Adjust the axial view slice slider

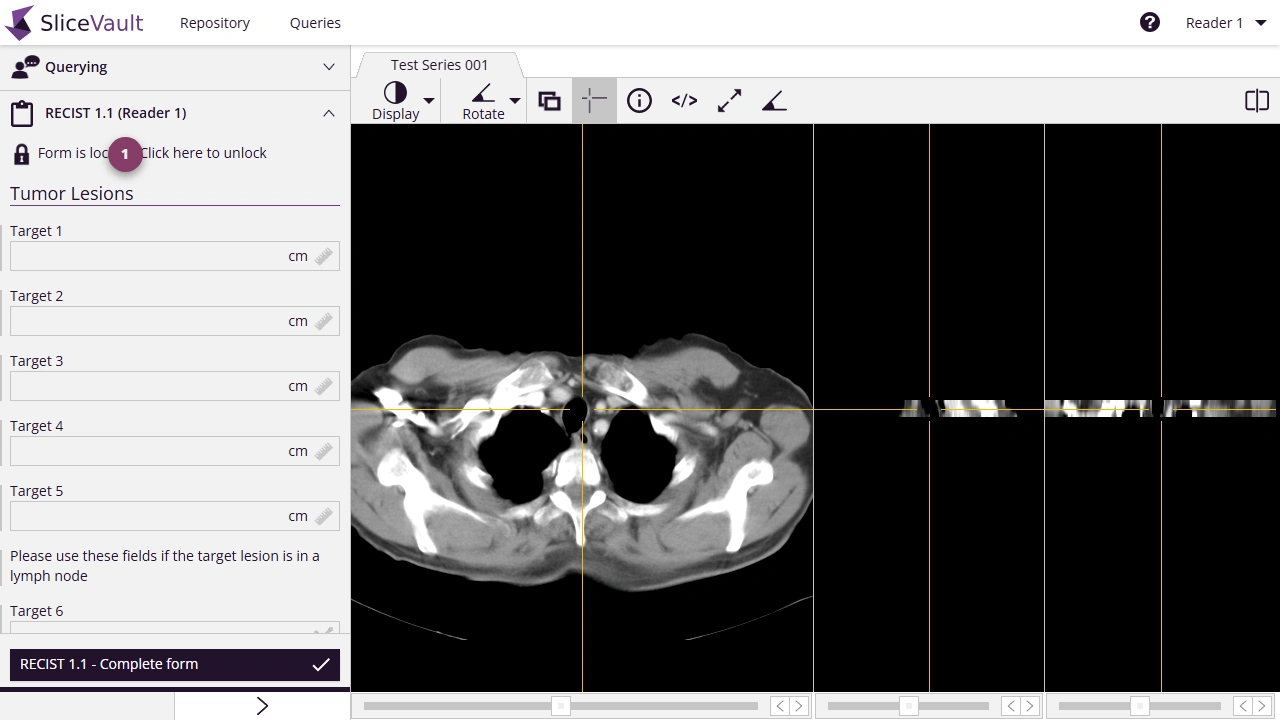pos(561,706)
